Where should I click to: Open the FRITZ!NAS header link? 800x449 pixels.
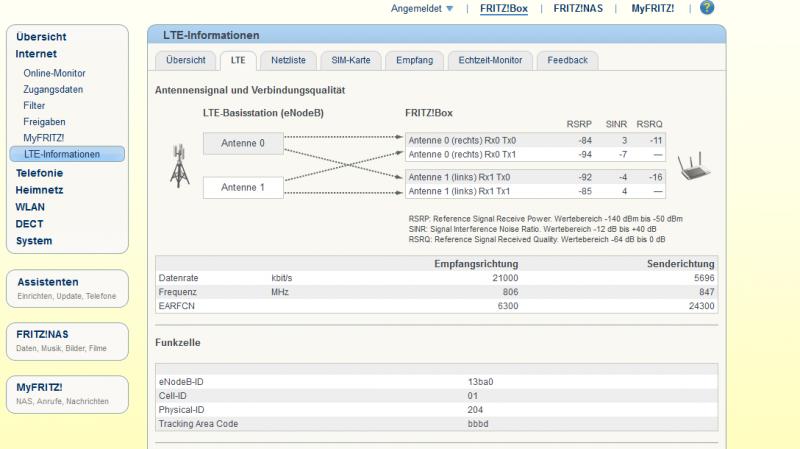[578, 9]
